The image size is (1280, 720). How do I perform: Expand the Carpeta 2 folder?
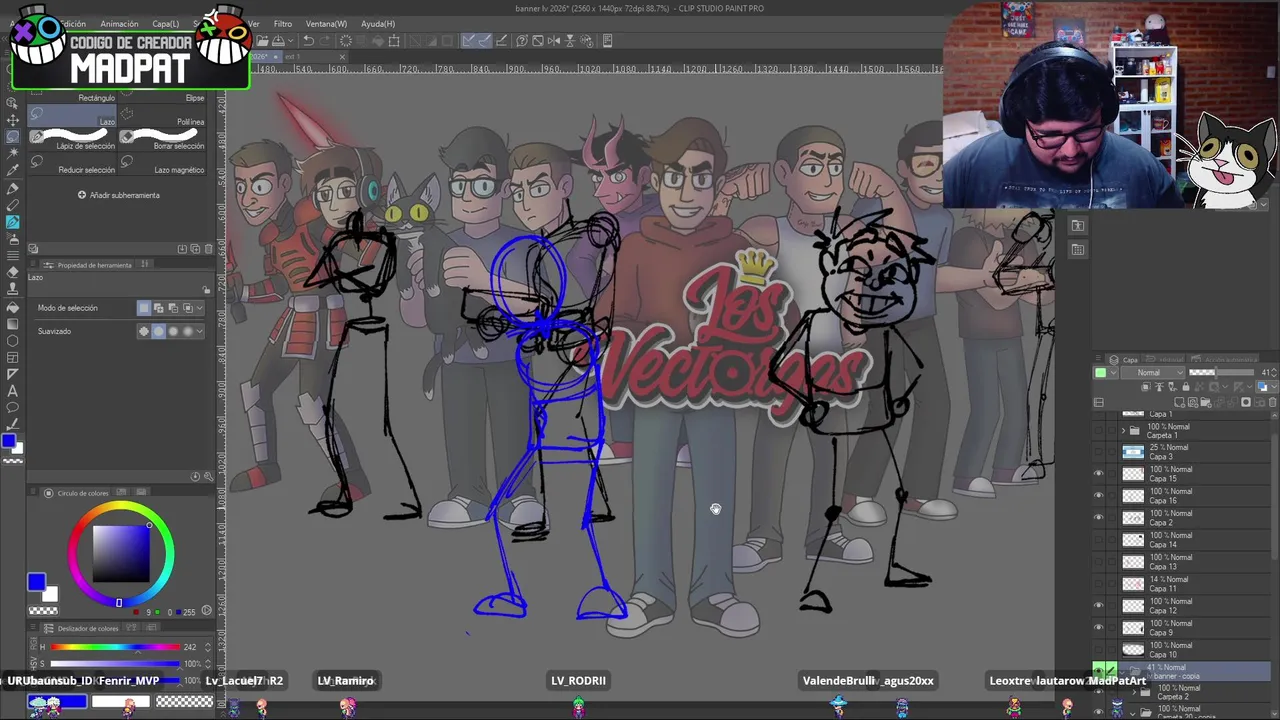[x=1134, y=693]
